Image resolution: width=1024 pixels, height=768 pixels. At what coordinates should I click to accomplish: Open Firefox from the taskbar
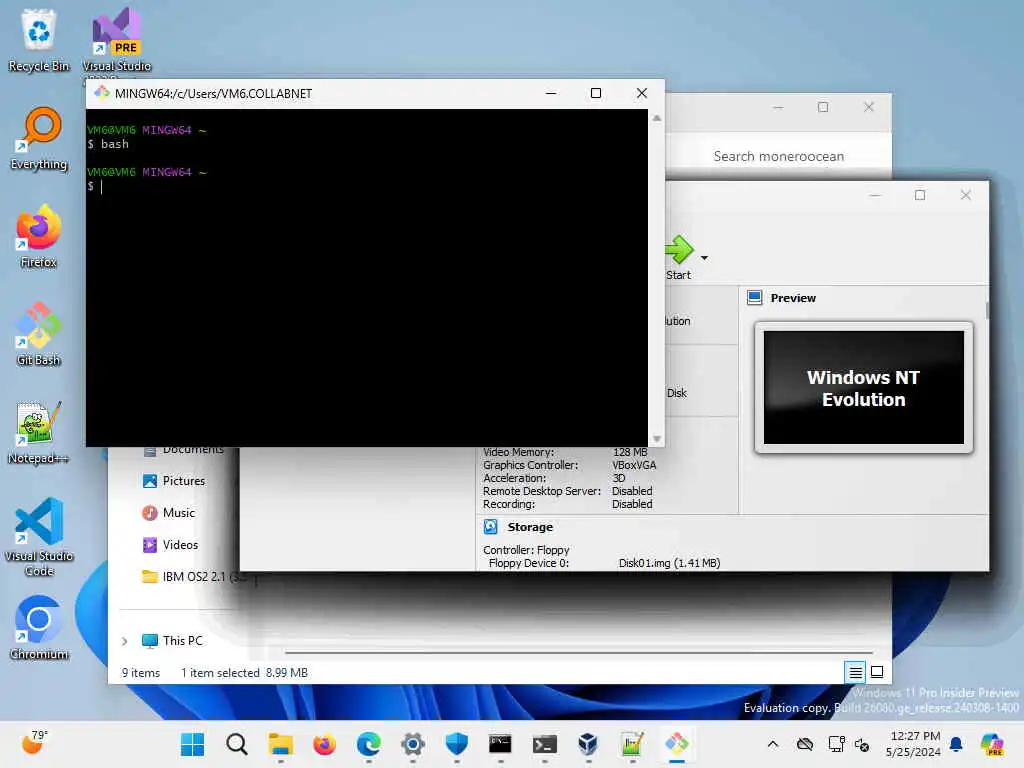click(x=325, y=744)
